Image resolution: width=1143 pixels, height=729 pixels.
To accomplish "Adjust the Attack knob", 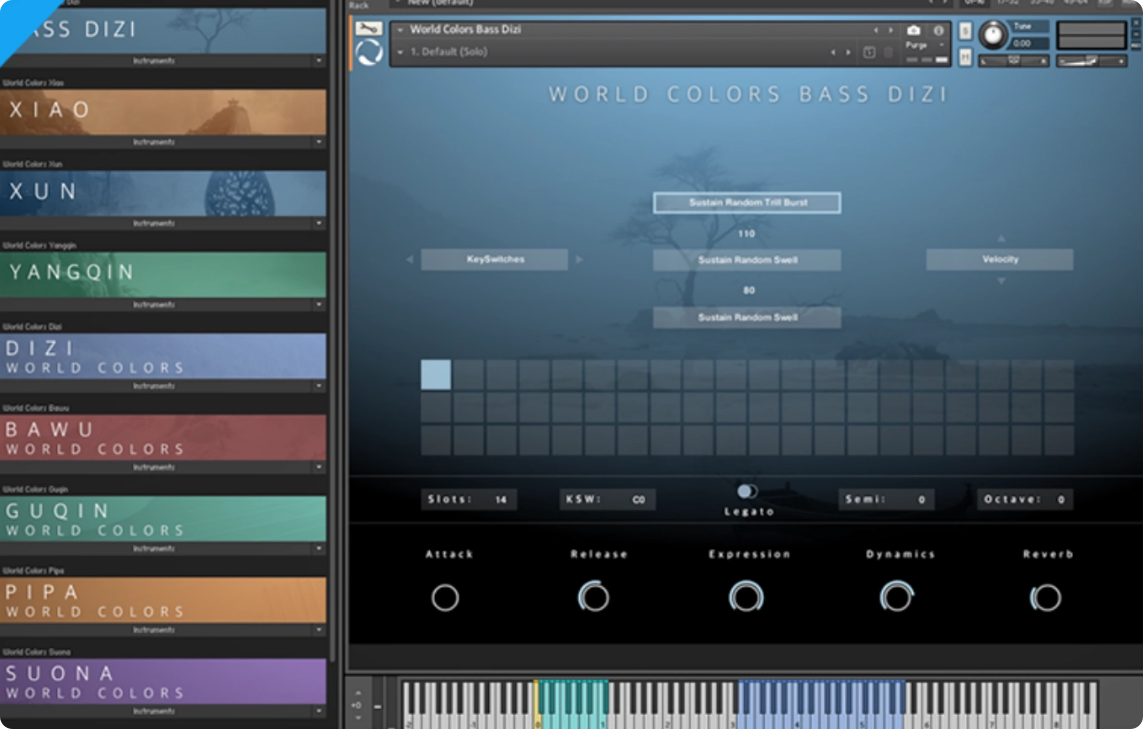I will coord(445,598).
